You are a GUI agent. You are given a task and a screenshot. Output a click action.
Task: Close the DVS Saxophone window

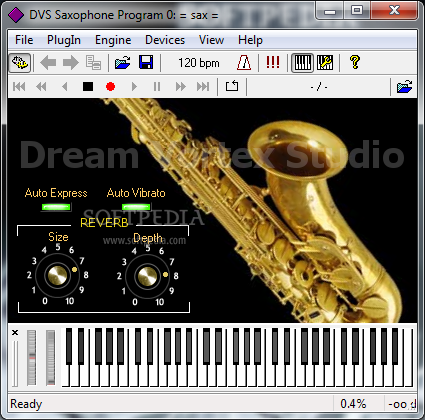coord(394,11)
